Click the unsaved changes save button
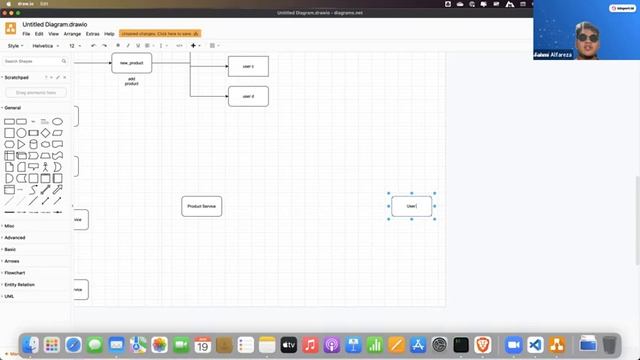The width and height of the screenshot is (640, 360). pos(160,33)
